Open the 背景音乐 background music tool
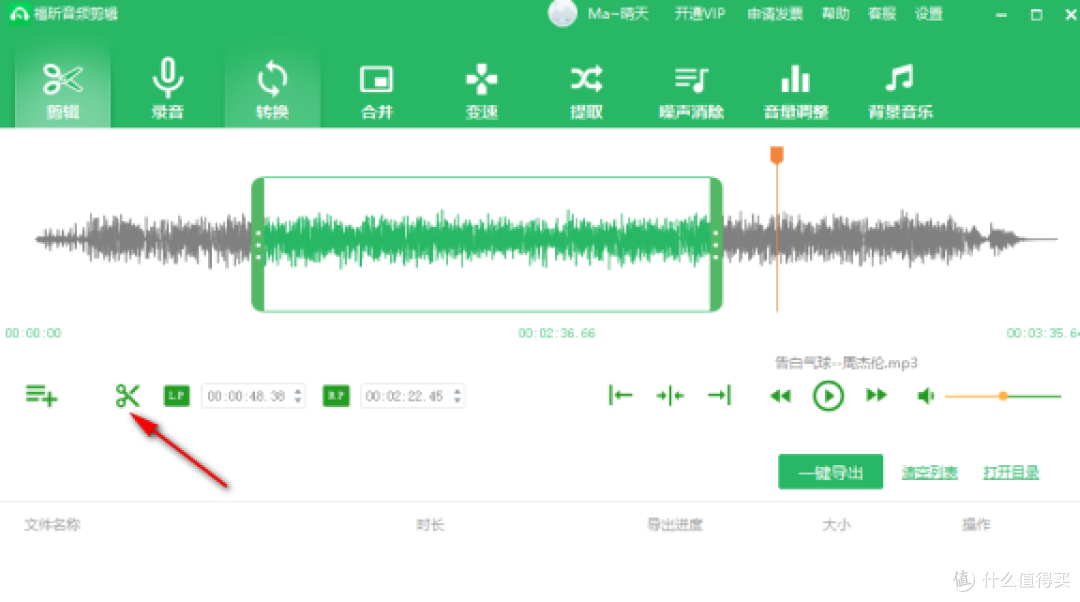This screenshot has width=1080, height=602. 900,90
